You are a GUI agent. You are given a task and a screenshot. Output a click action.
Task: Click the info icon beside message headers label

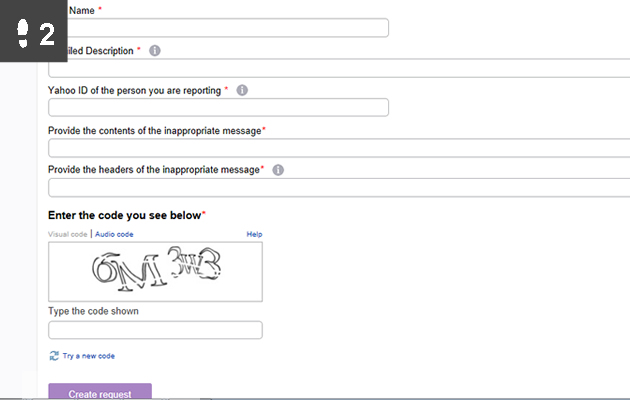[278, 170]
